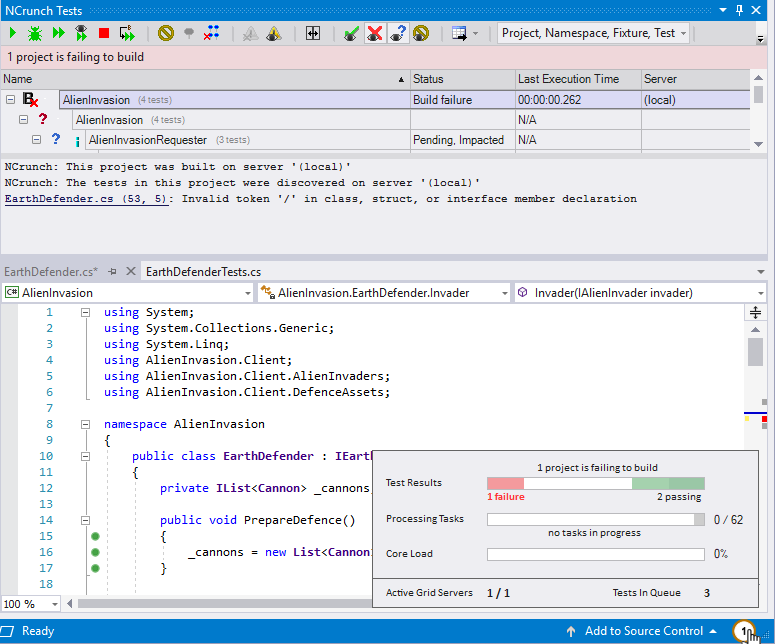Viewport: 775px width, 644px height.
Task: Sort by the Name column header
Action: (205, 79)
